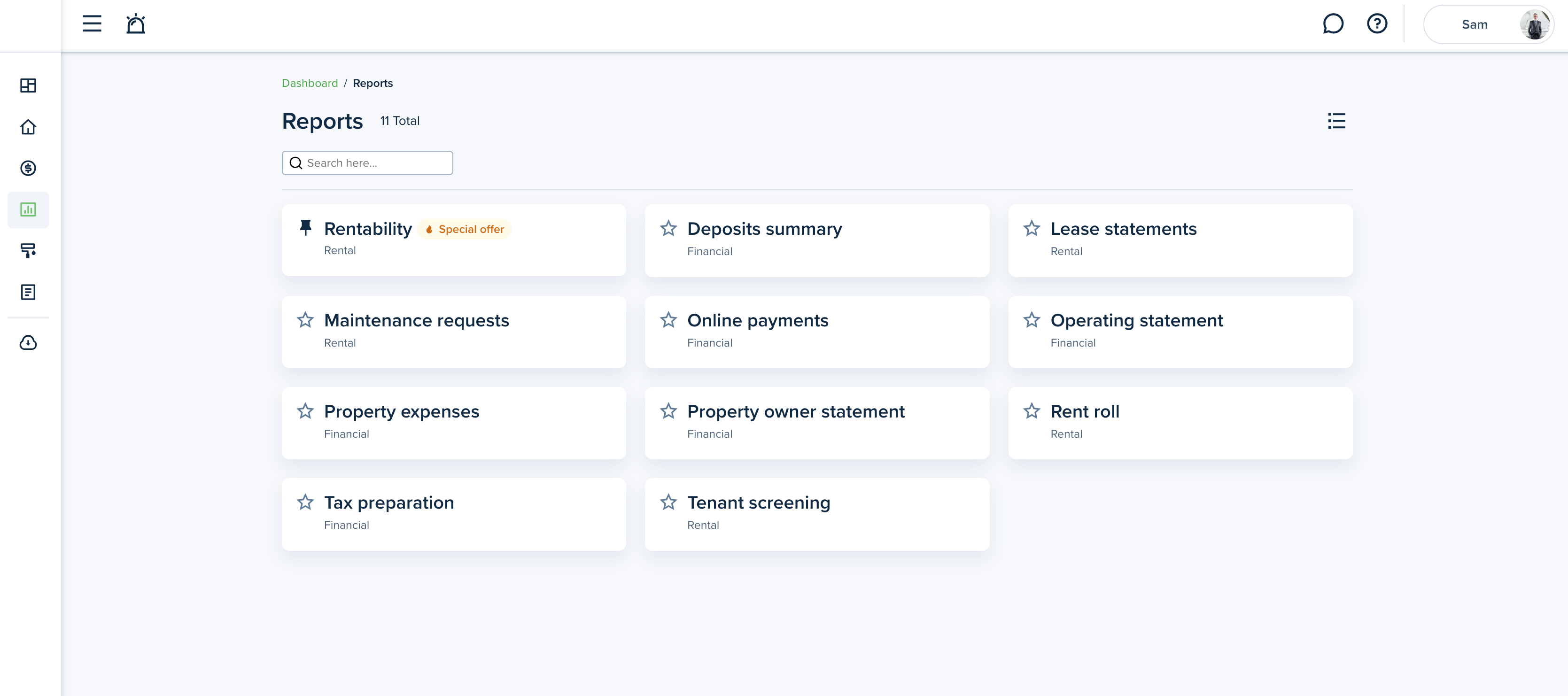The width and height of the screenshot is (1568, 696).
Task: Select the Reports chart sidebar item
Action: tap(28, 209)
